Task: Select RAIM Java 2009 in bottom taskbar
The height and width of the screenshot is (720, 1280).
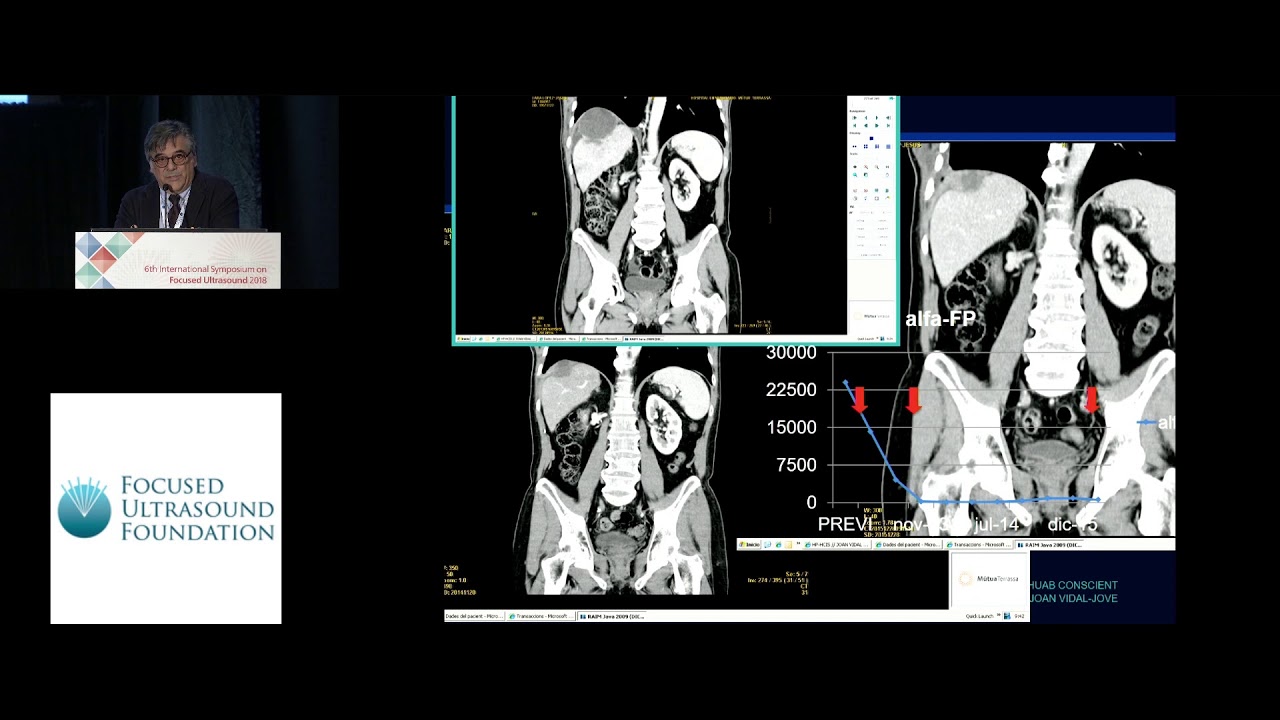Action: coord(612,616)
